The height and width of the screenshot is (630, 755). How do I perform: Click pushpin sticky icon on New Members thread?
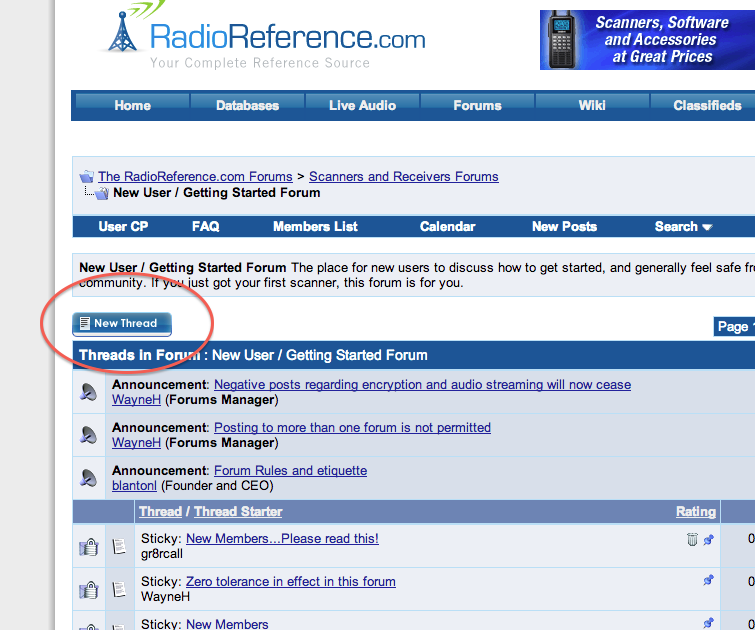708,623
